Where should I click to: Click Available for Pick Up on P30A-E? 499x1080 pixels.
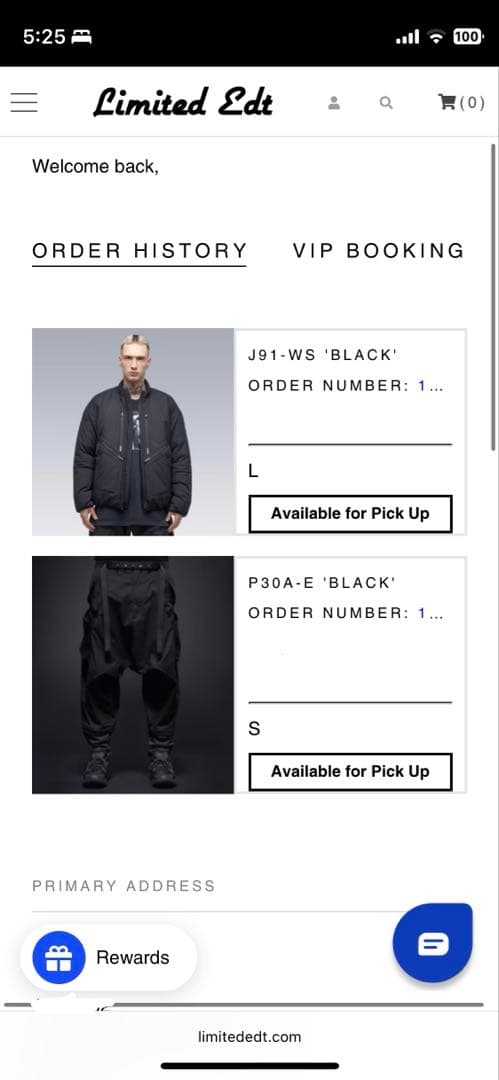[350, 771]
